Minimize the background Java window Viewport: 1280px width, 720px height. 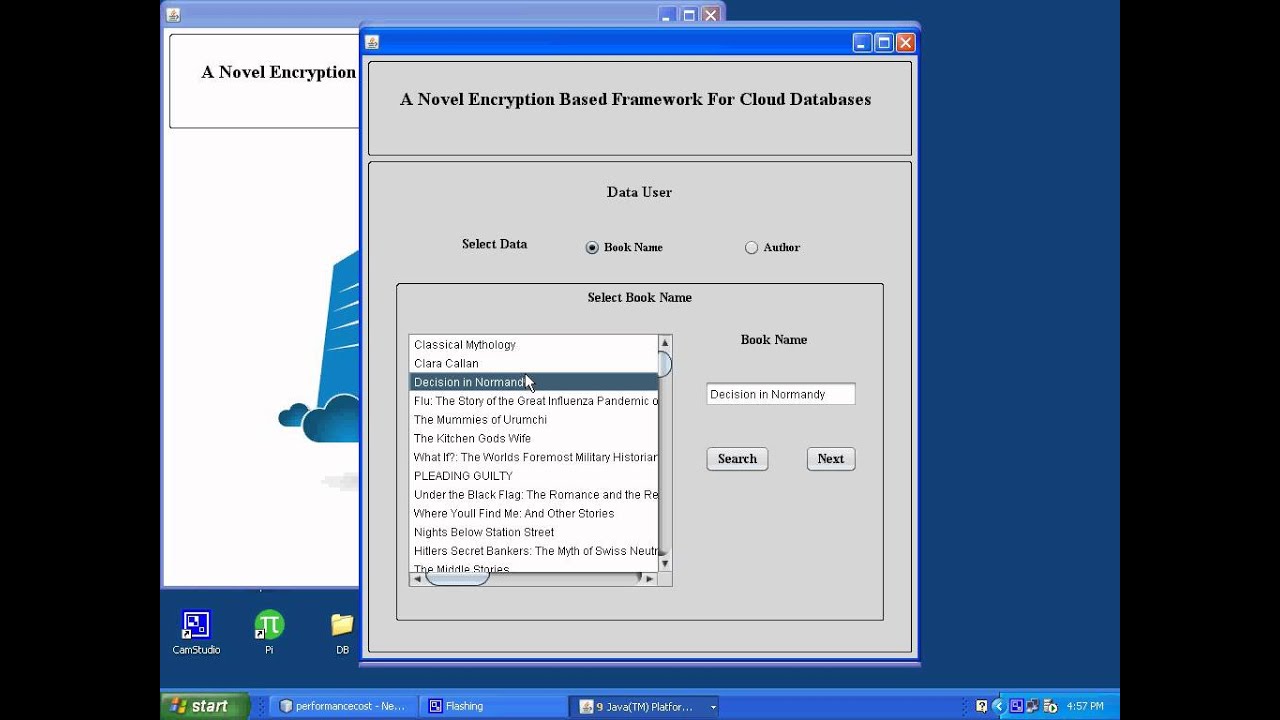coord(668,15)
